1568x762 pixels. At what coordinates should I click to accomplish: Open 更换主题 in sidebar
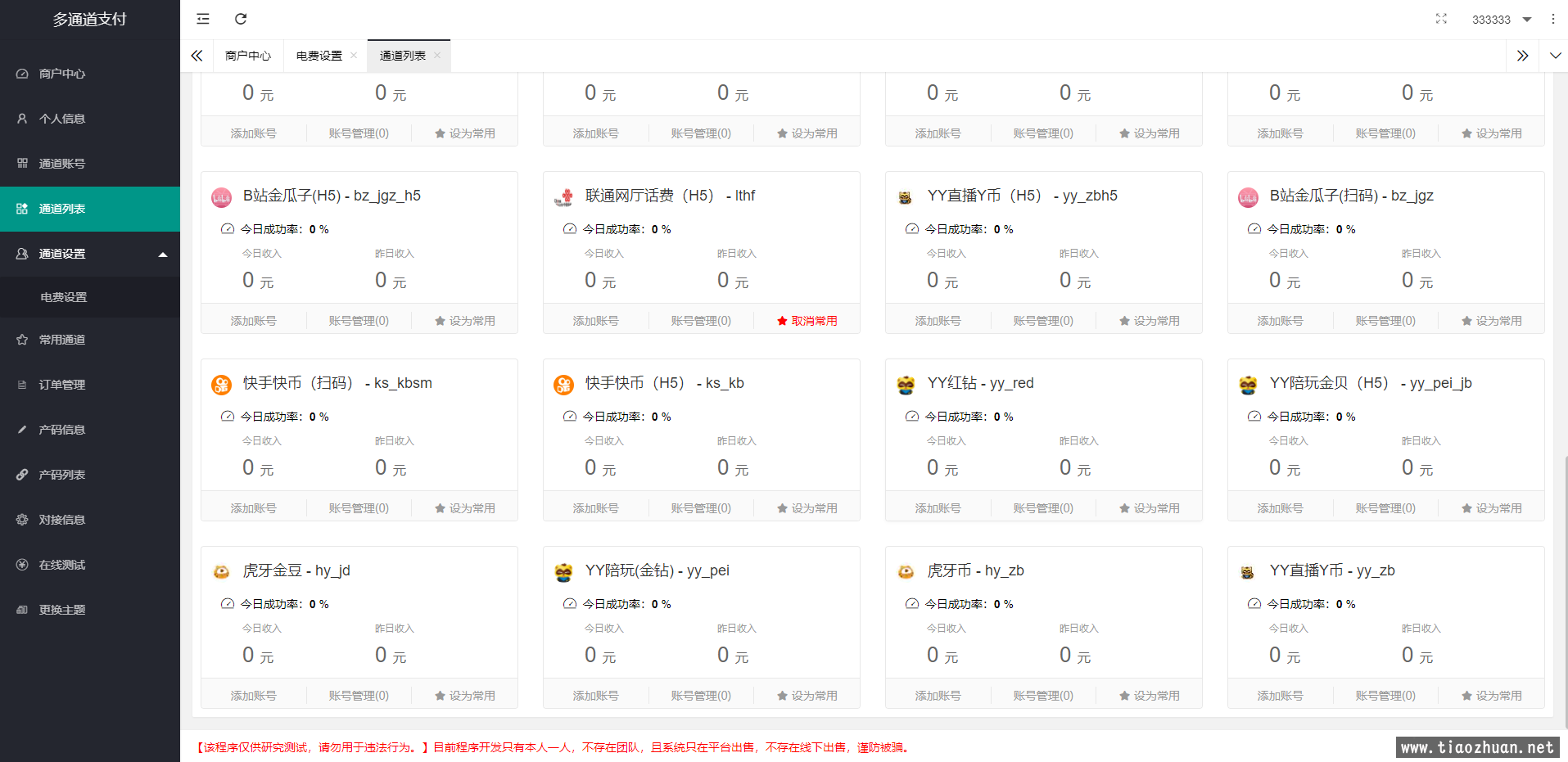click(90, 610)
